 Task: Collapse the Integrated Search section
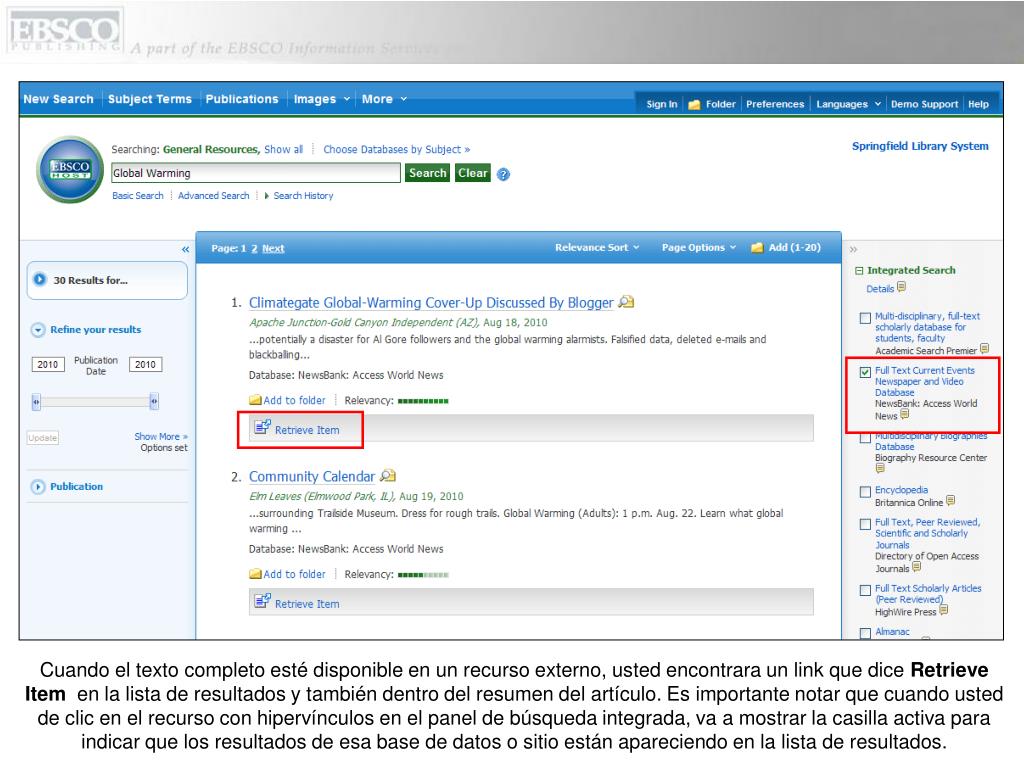[x=859, y=270]
